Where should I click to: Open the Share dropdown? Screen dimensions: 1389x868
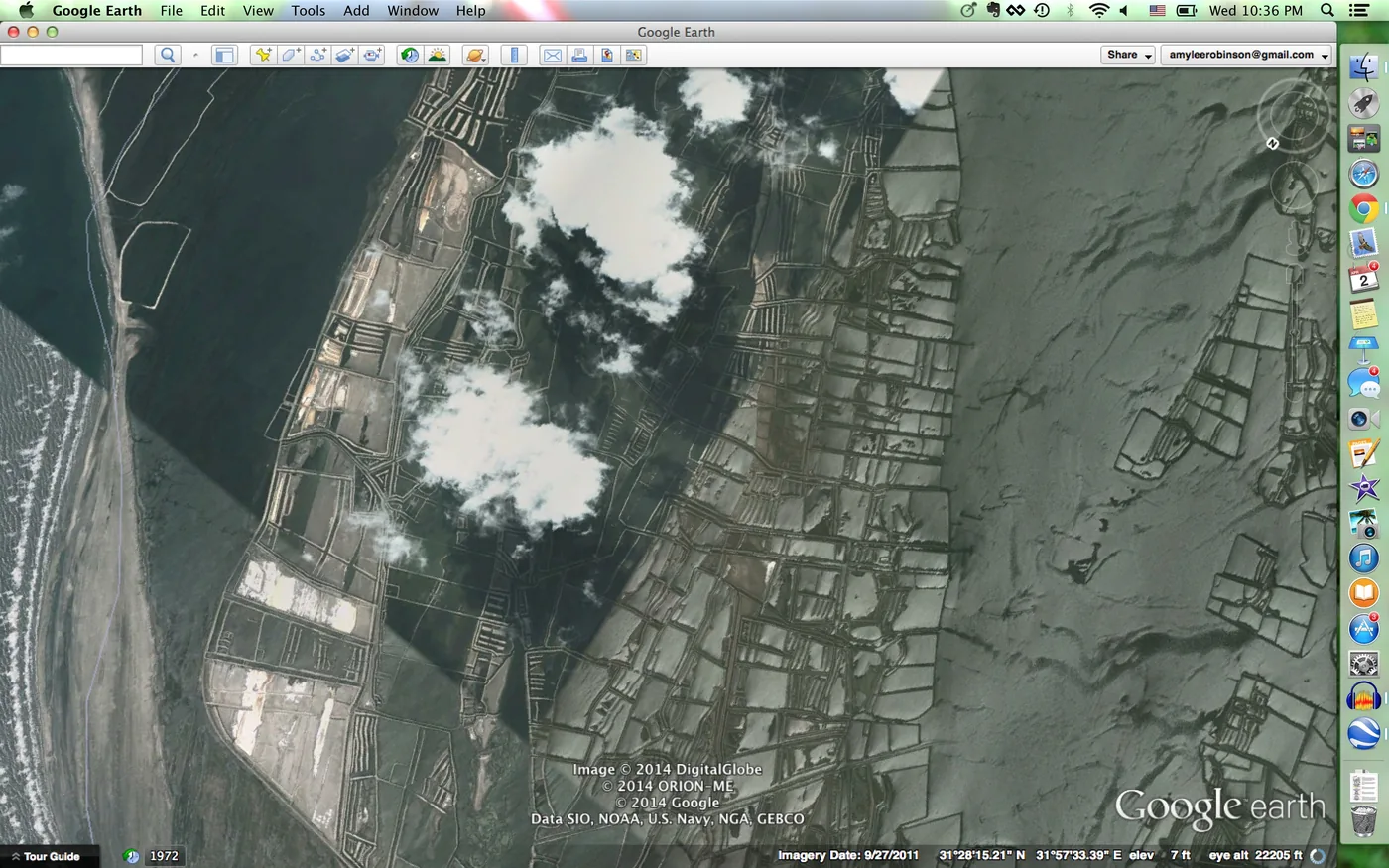(1128, 55)
